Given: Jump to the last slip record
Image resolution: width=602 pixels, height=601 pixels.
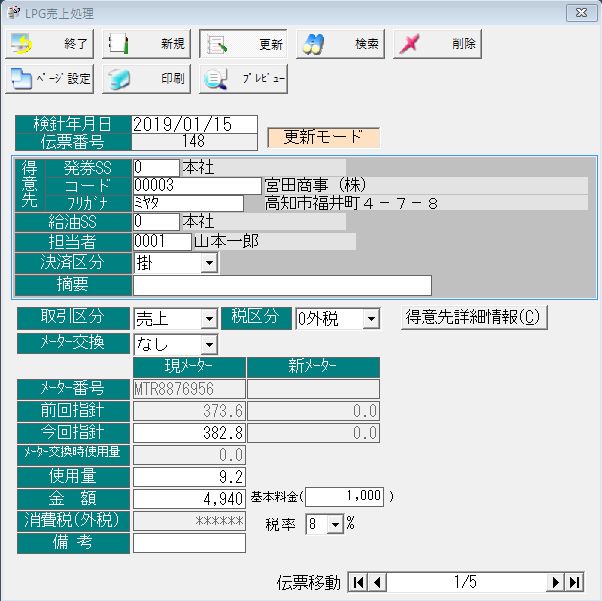Looking at the screenshot, I should [574, 582].
